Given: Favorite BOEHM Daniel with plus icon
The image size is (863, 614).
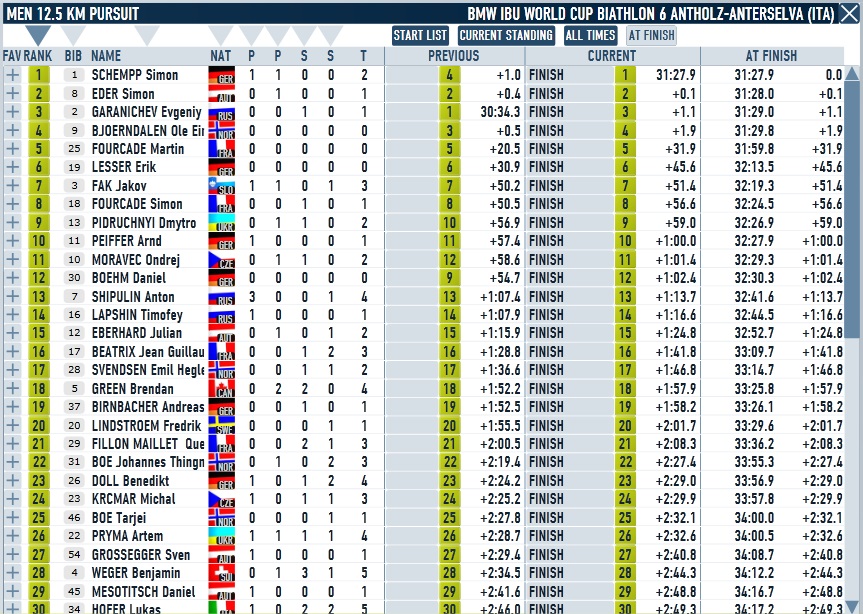Looking at the screenshot, I should click(x=12, y=277).
